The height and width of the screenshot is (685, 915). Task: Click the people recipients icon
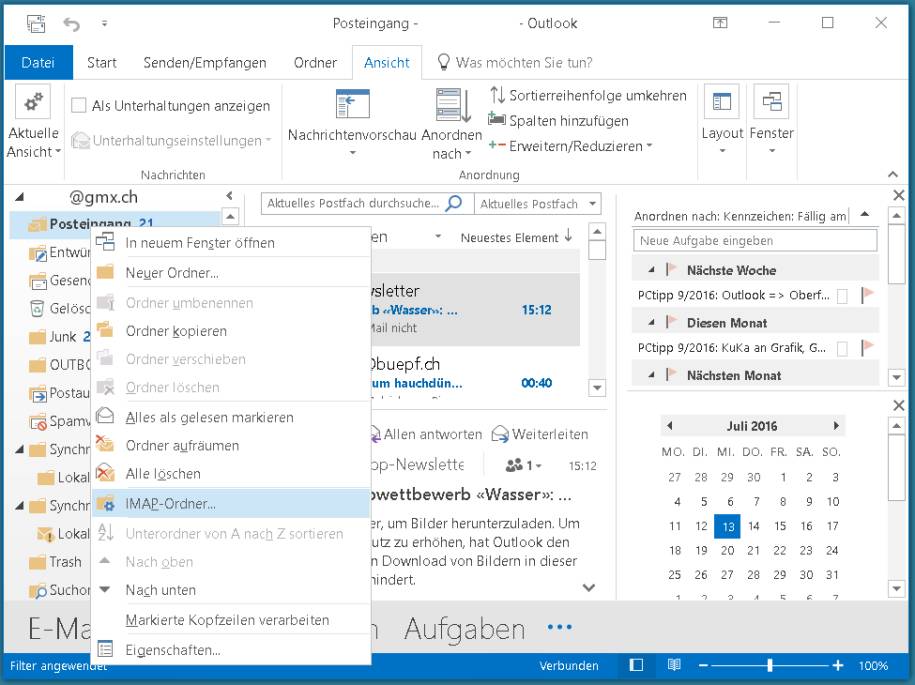(514, 465)
